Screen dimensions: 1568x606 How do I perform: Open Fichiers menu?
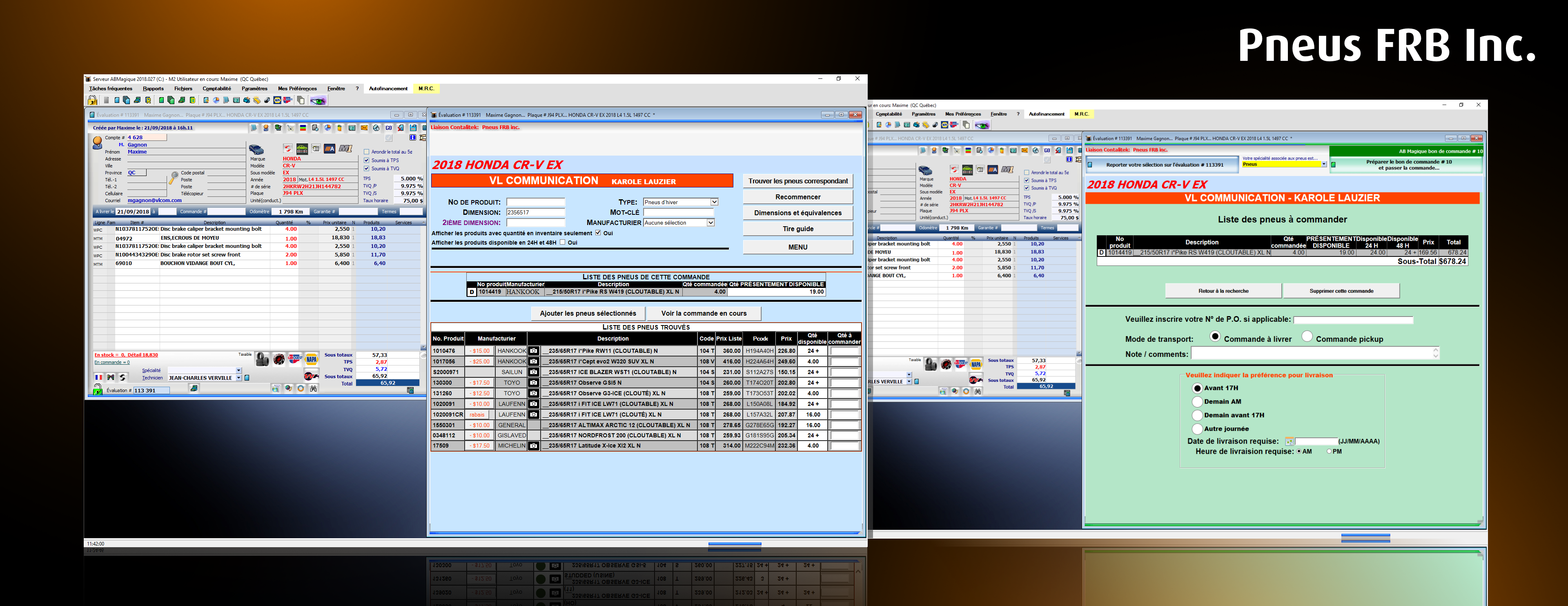click(x=183, y=89)
